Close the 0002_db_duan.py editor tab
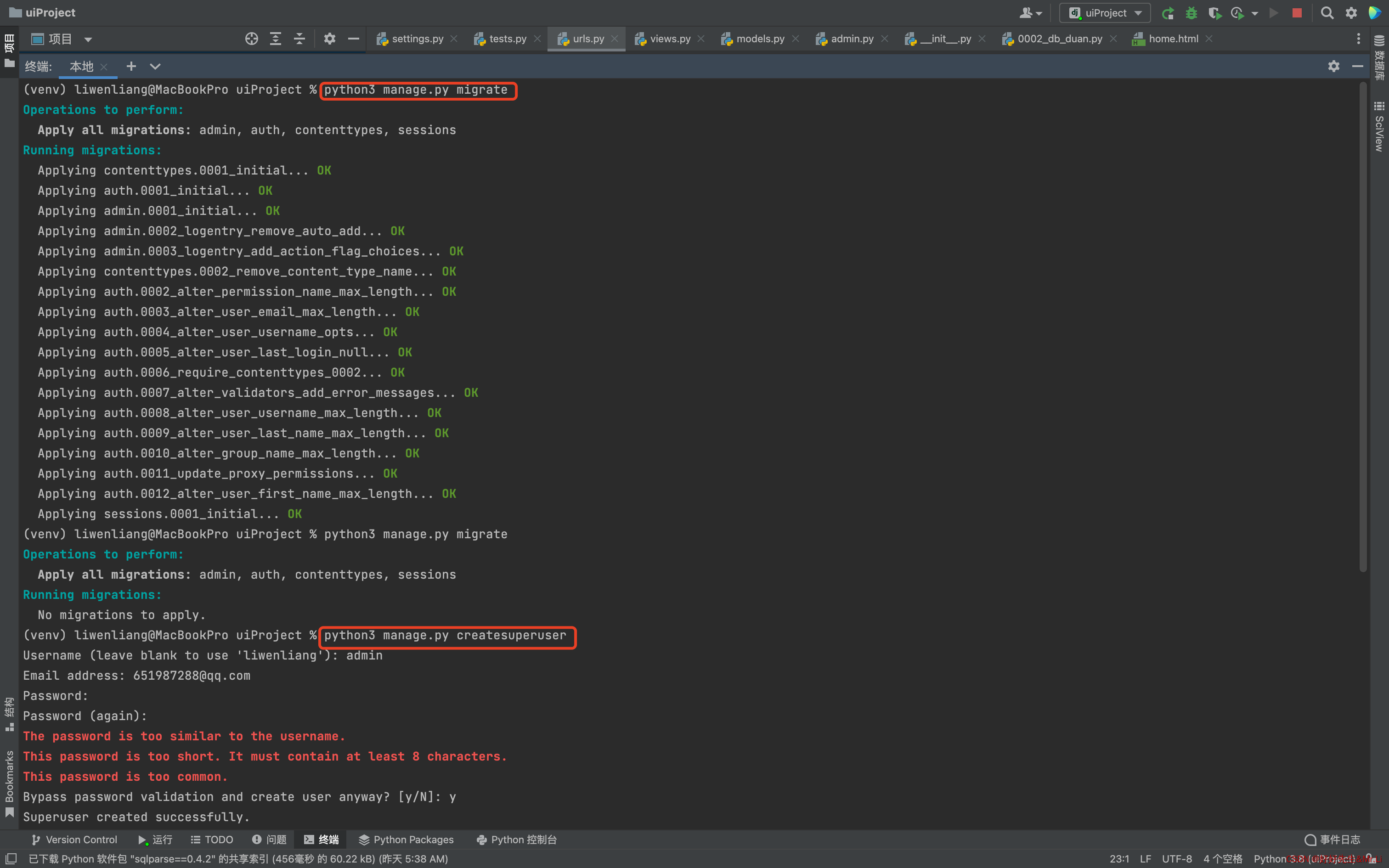The image size is (1389, 868). click(x=1113, y=39)
